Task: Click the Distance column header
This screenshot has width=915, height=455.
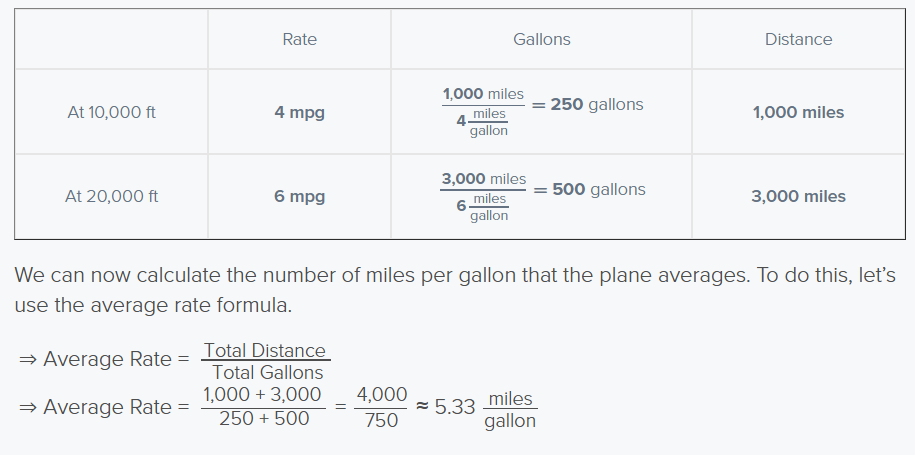Action: coord(798,39)
